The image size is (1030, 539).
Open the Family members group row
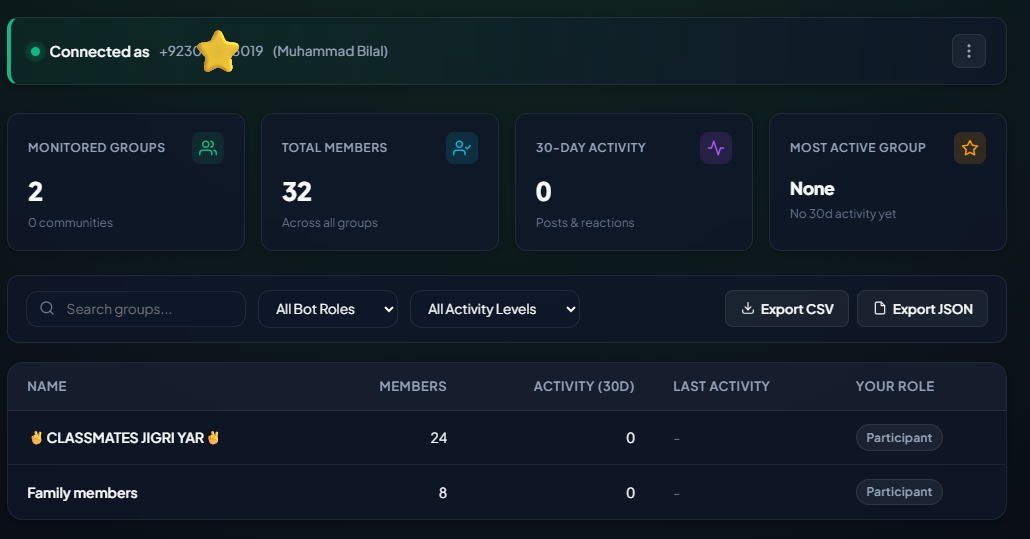pyautogui.click(x=506, y=492)
